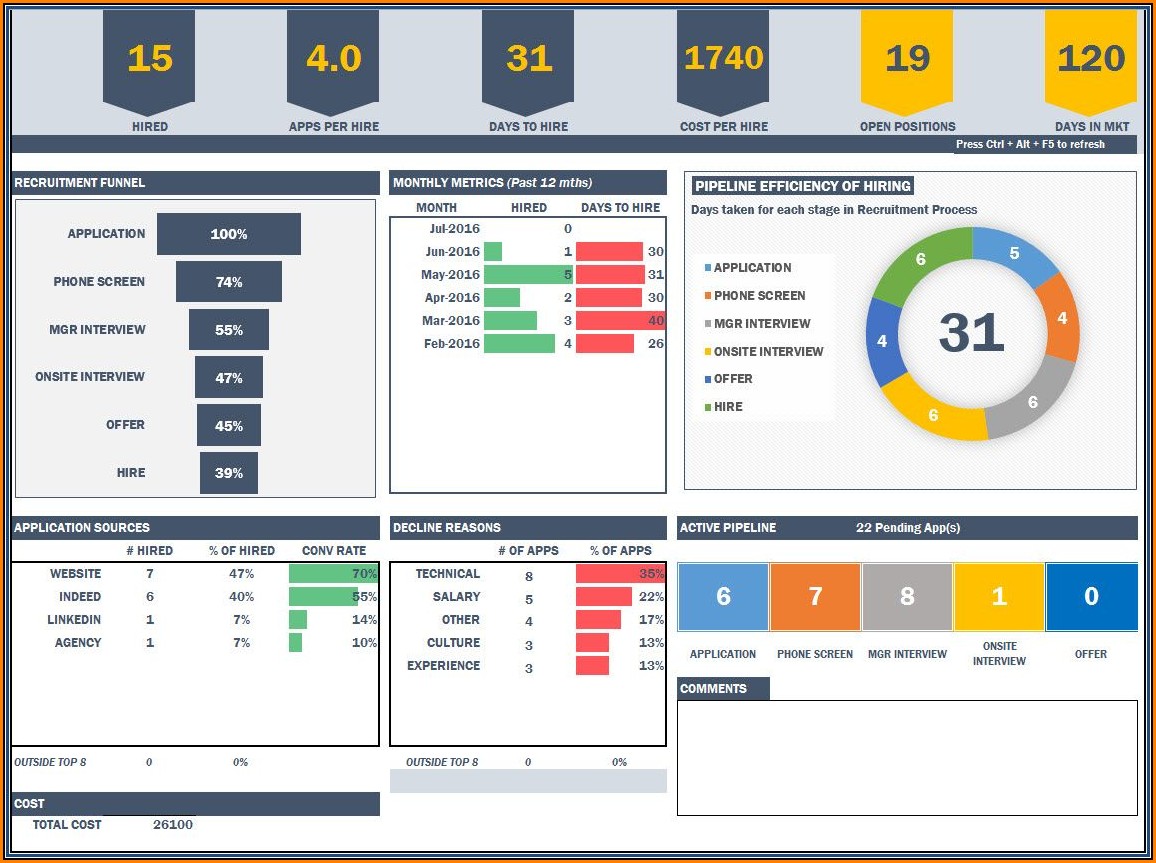
Task: Select the yellow Open Positions 19 badge
Action: tap(907, 60)
